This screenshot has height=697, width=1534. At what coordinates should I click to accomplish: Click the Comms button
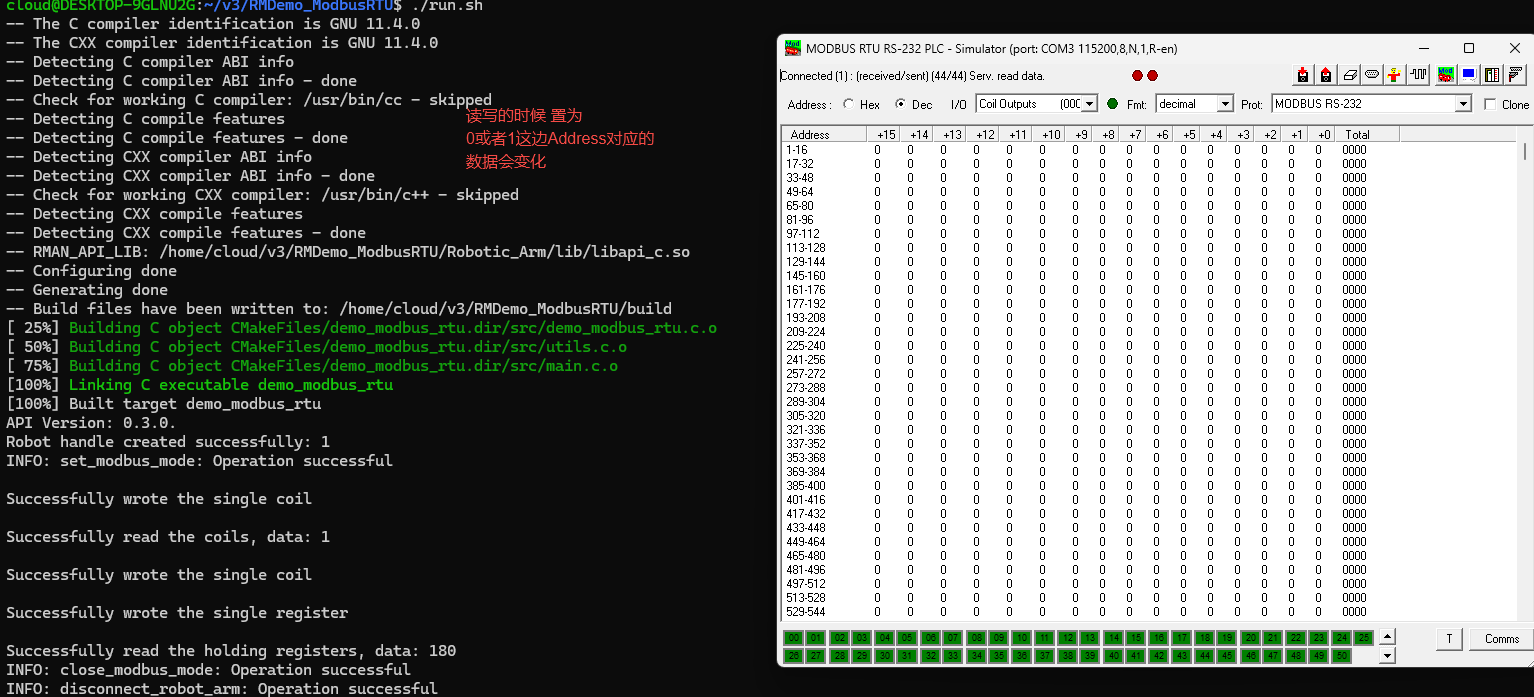(1501, 639)
